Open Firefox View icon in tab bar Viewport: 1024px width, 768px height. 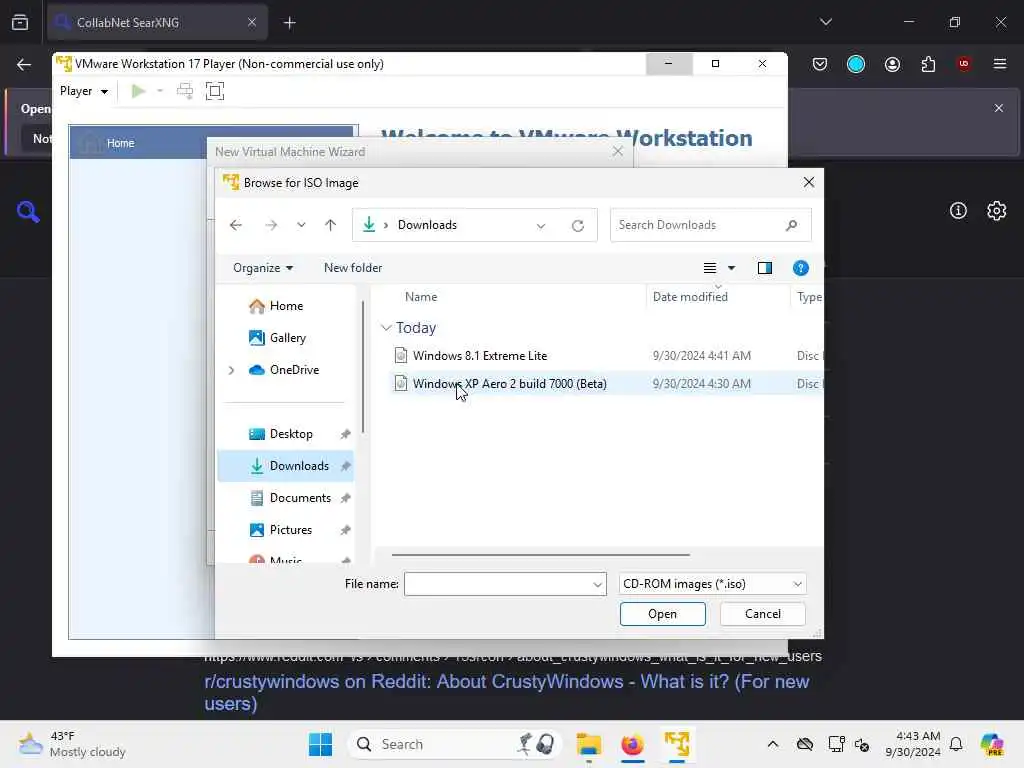point(20,23)
